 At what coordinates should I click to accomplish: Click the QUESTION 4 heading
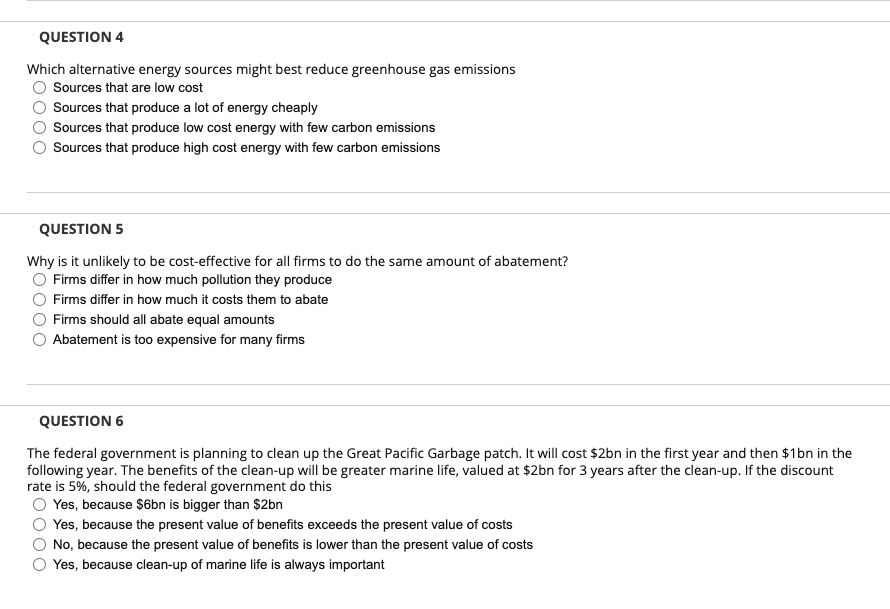click(80, 35)
